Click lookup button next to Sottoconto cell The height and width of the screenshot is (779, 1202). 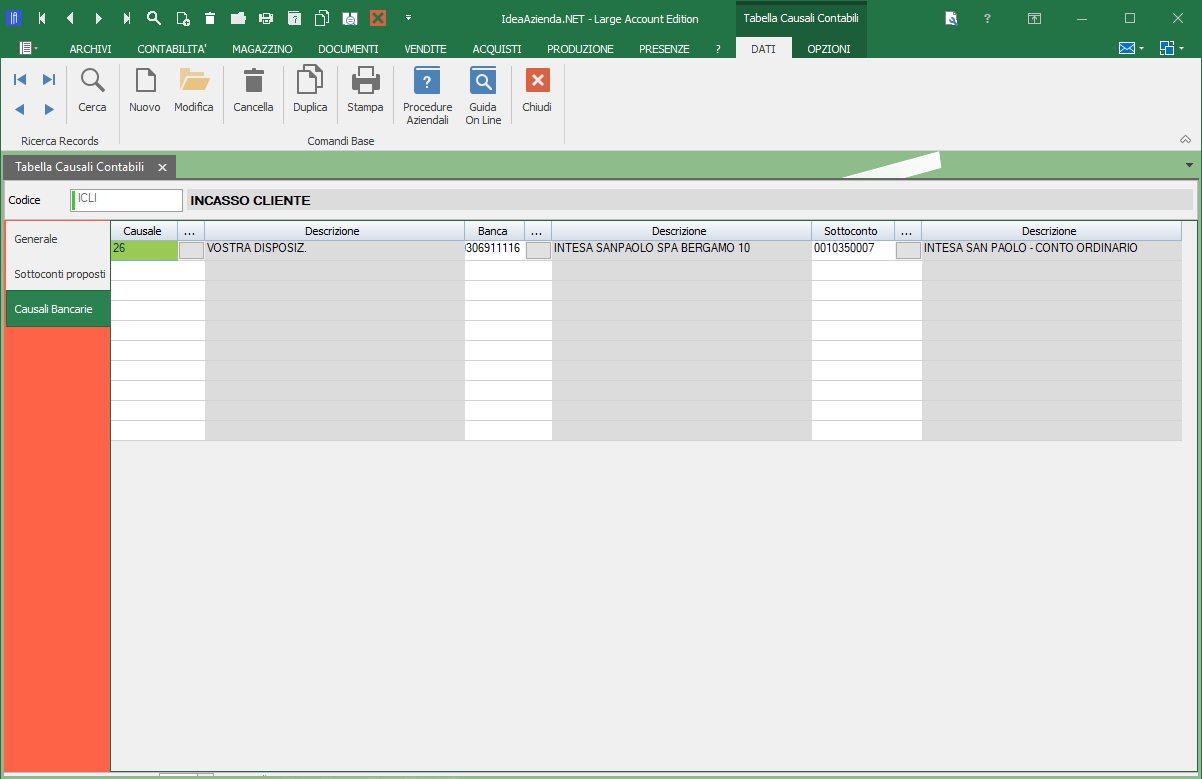tap(909, 250)
